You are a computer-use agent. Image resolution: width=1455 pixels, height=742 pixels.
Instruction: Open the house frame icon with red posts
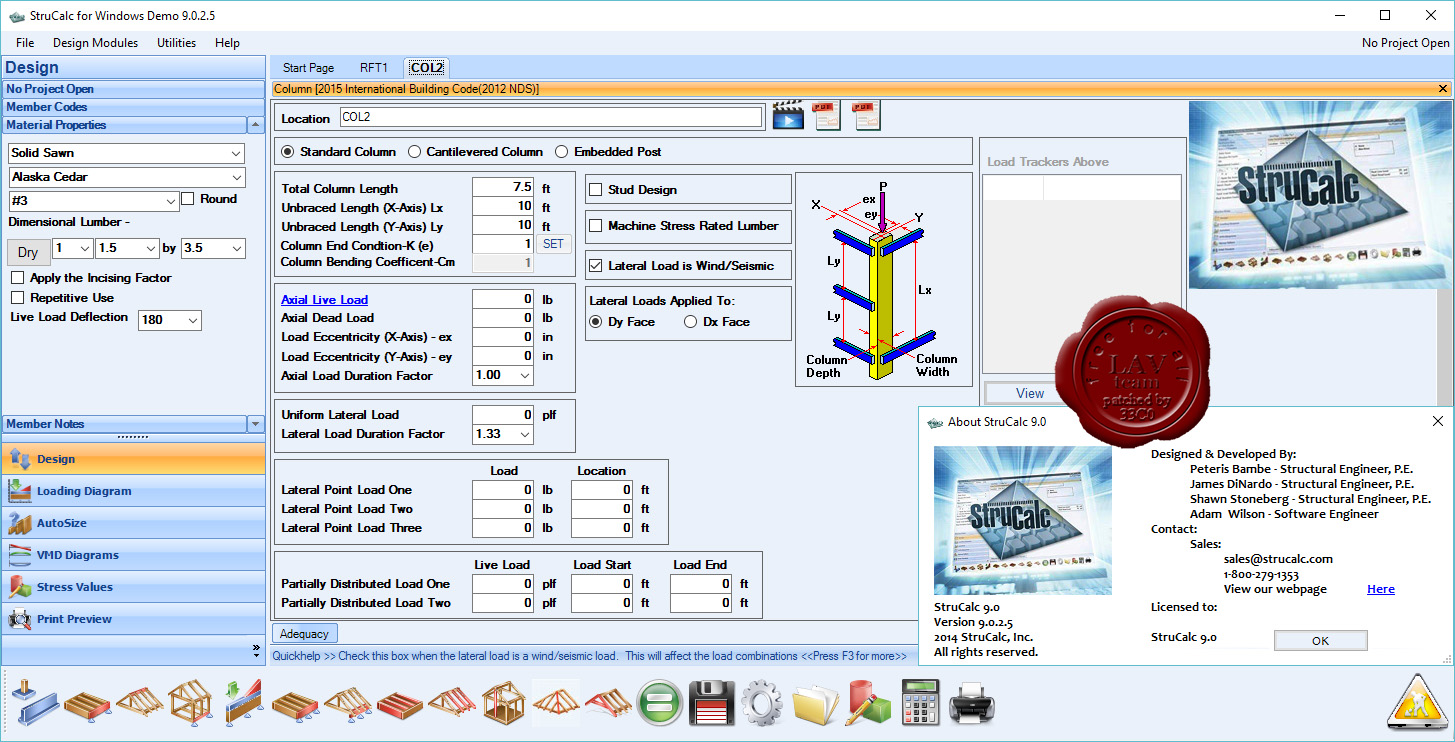point(503,704)
